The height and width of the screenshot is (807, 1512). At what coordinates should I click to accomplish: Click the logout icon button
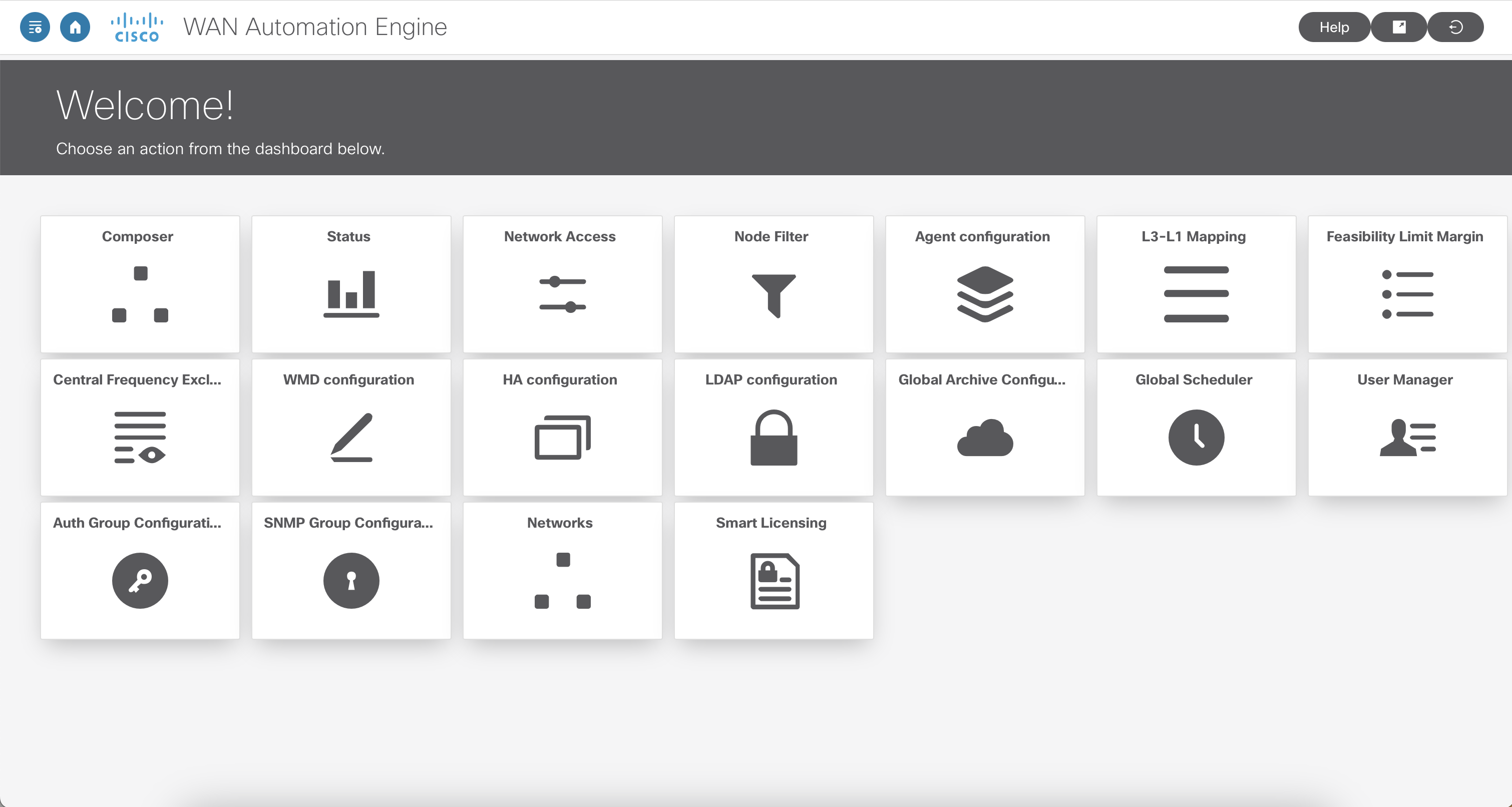(1455, 27)
